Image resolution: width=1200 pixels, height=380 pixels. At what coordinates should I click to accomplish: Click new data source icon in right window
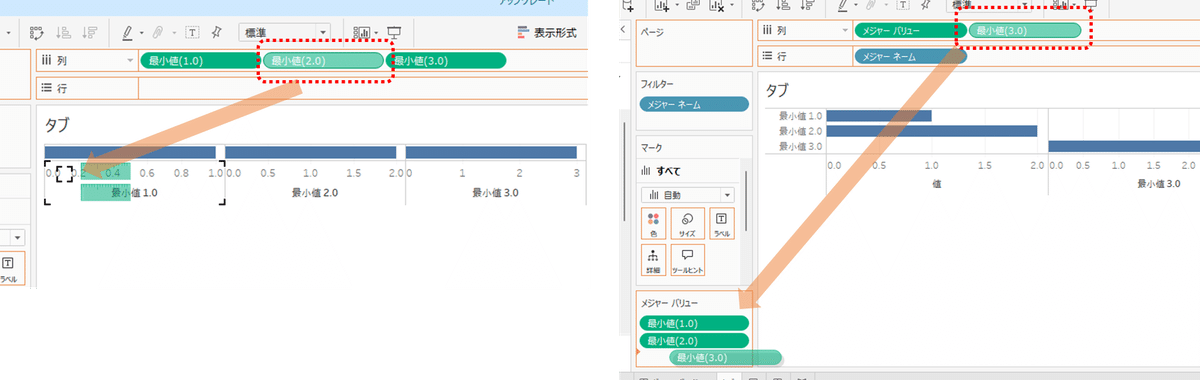pyautogui.click(x=628, y=5)
